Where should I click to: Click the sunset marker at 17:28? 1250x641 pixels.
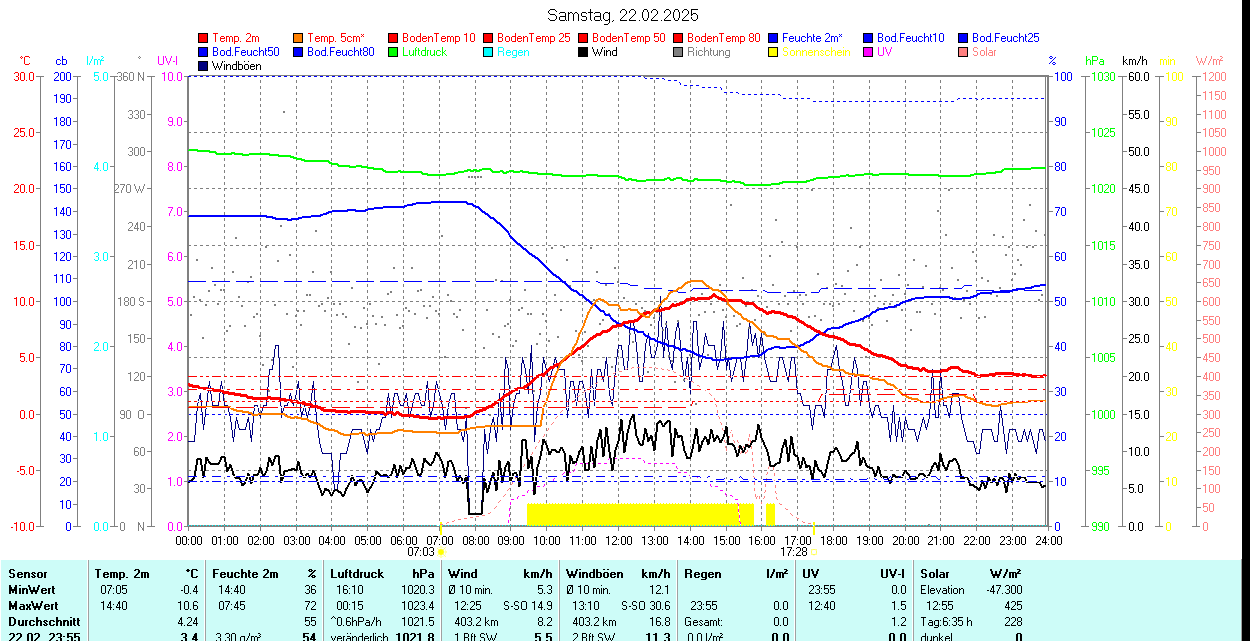[x=814, y=551]
